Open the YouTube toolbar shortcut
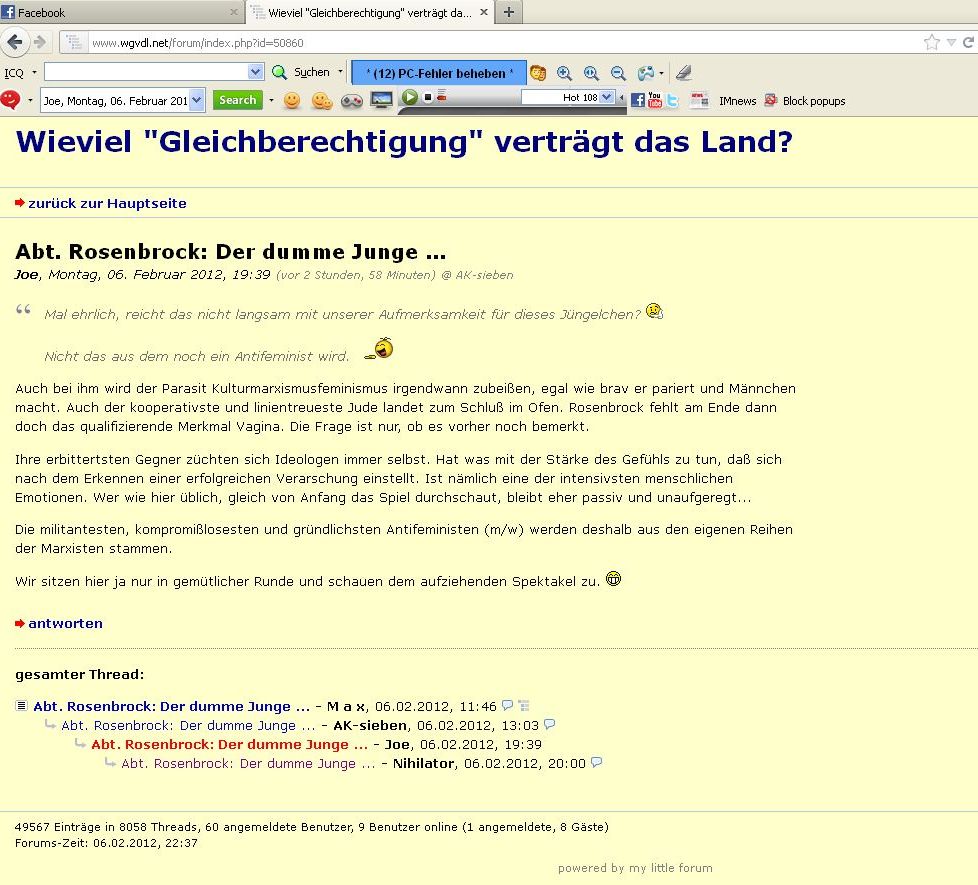The width and height of the screenshot is (978, 885). [655, 100]
